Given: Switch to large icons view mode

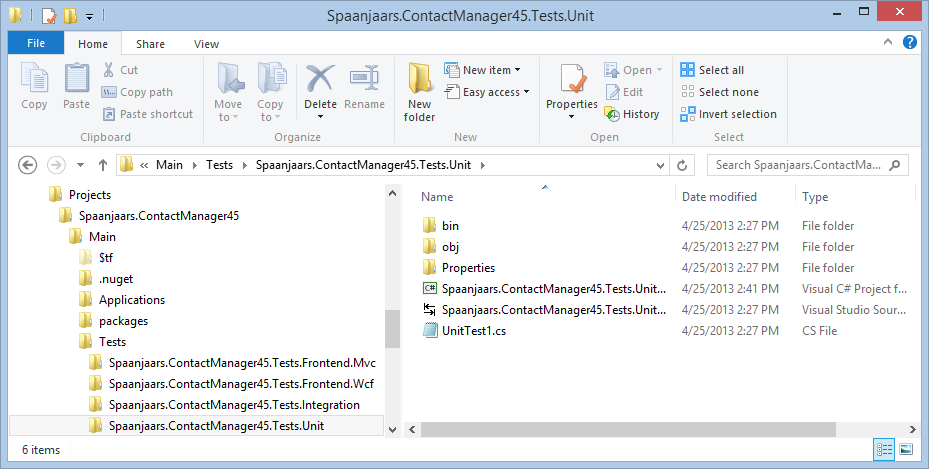Looking at the screenshot, I should 906,450.
